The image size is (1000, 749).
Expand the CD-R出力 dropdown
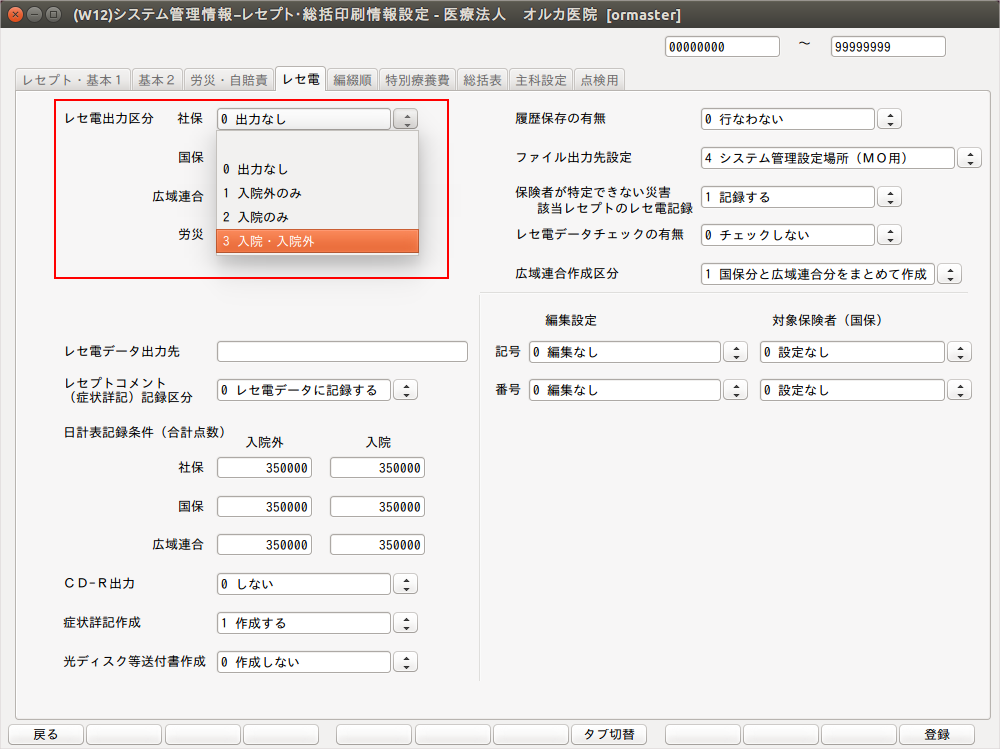pyautogui.click(x=406, y=584)
